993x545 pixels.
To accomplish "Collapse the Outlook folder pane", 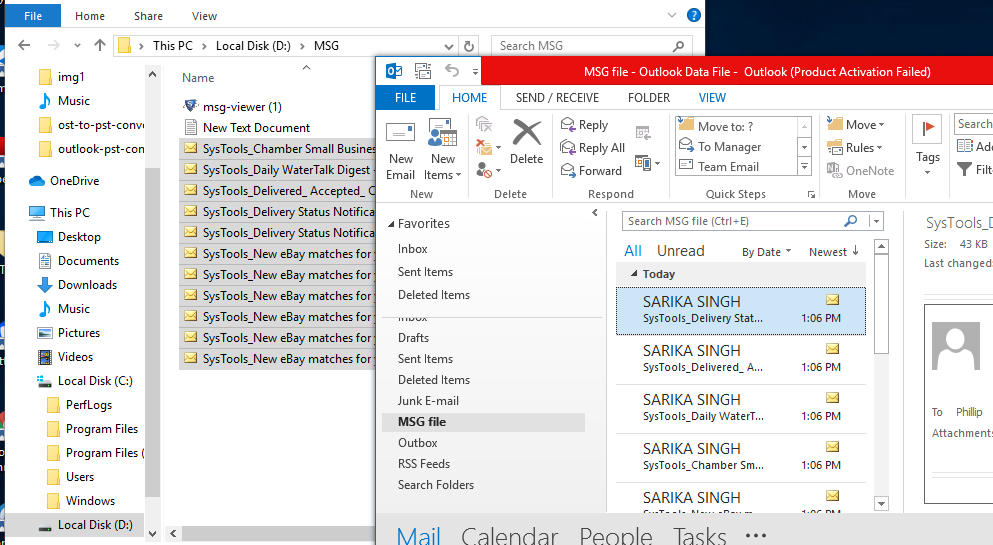I will pos(595,213).
